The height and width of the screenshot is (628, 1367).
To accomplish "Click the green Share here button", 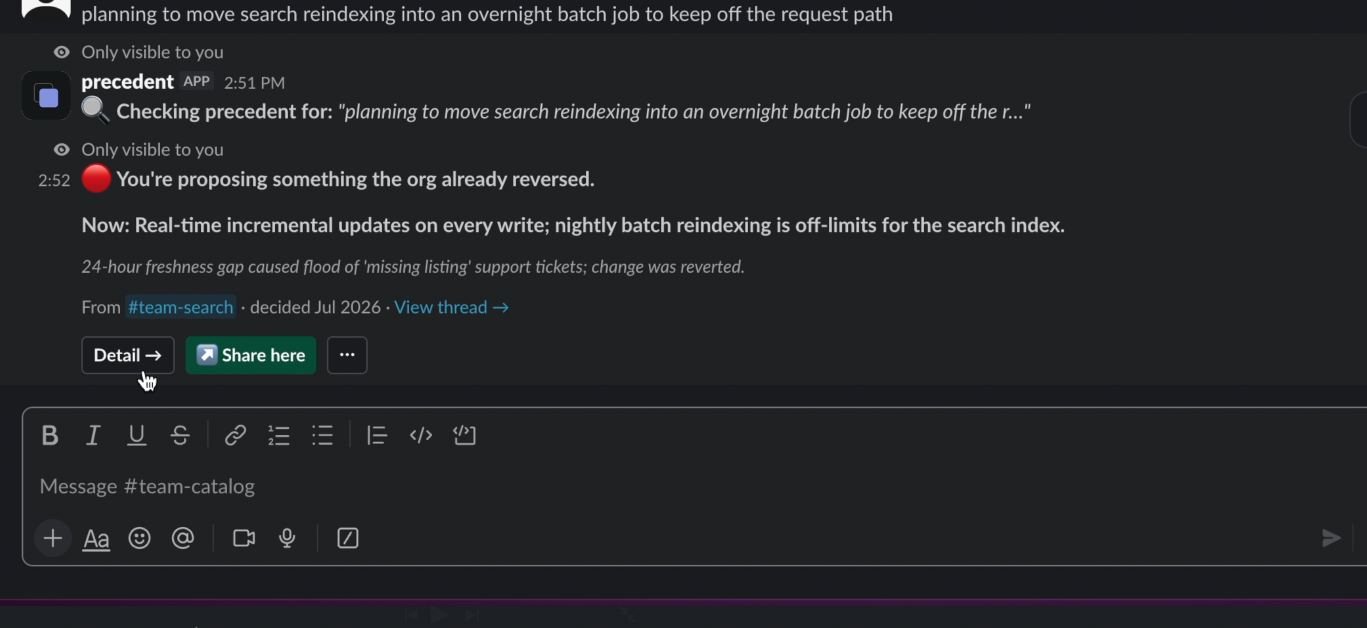I will click(251, 355).
